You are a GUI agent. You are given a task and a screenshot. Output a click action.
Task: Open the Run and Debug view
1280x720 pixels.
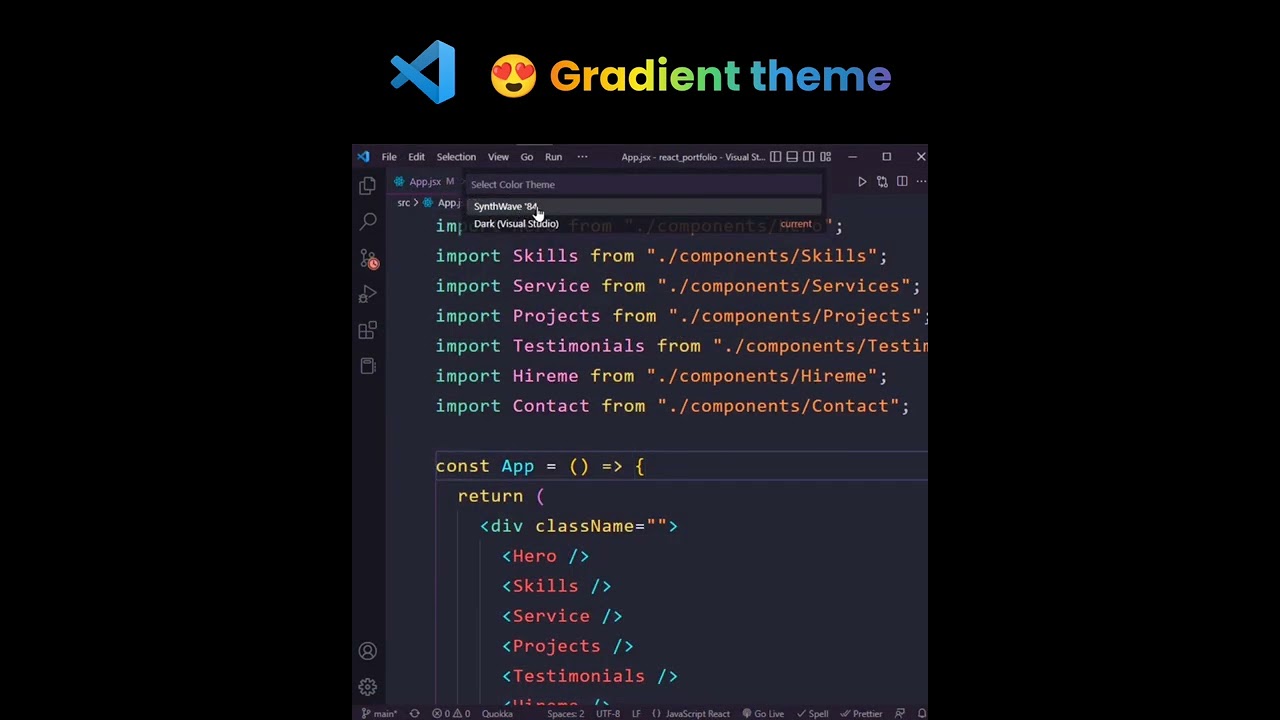point(368,294)
